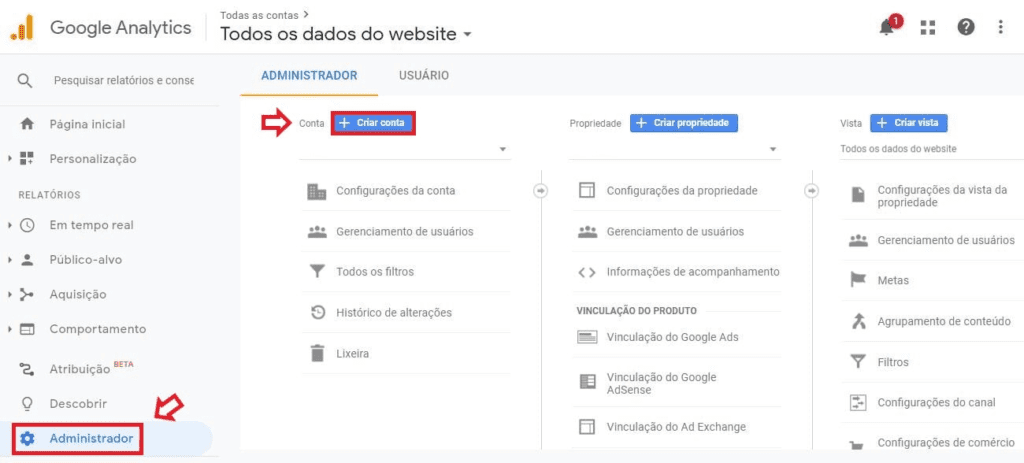Open the Conta account selector dropdown
Image resolution: width=1024 pixels, height=463 pixels.
[405, 150]
